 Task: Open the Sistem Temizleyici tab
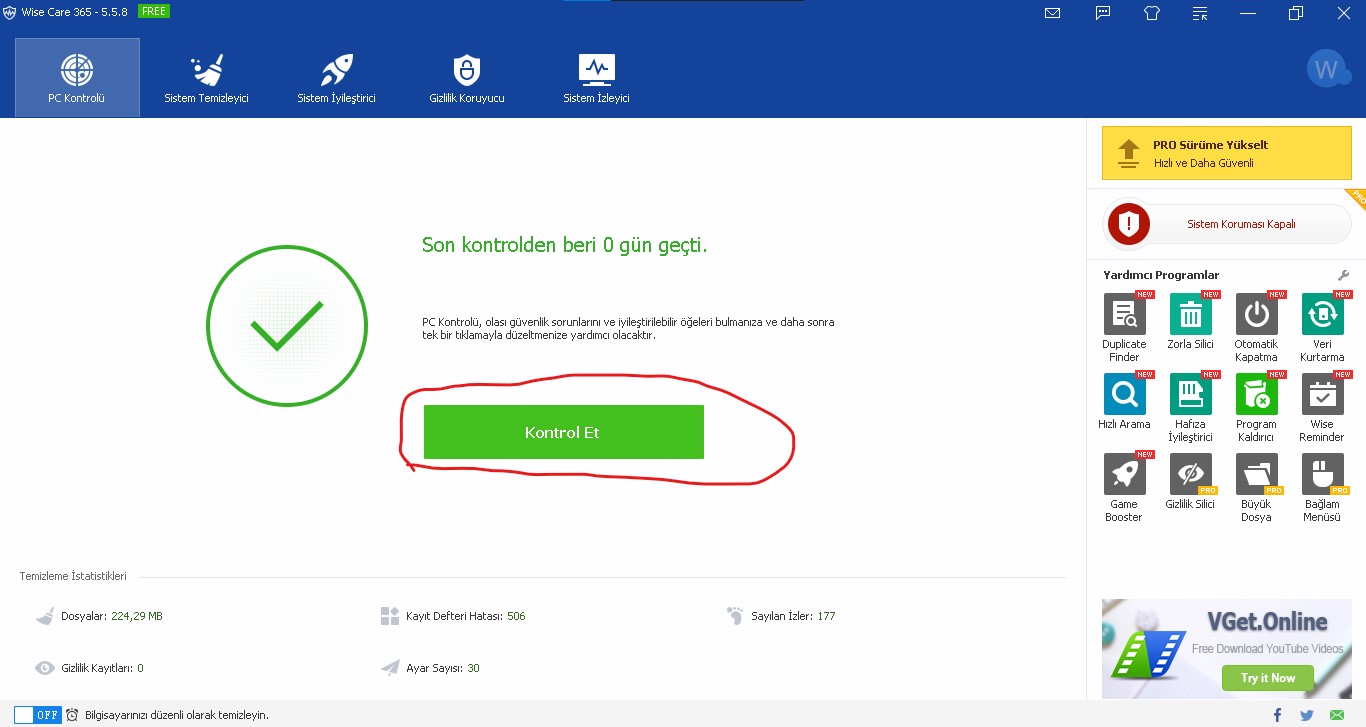[207, 78]
